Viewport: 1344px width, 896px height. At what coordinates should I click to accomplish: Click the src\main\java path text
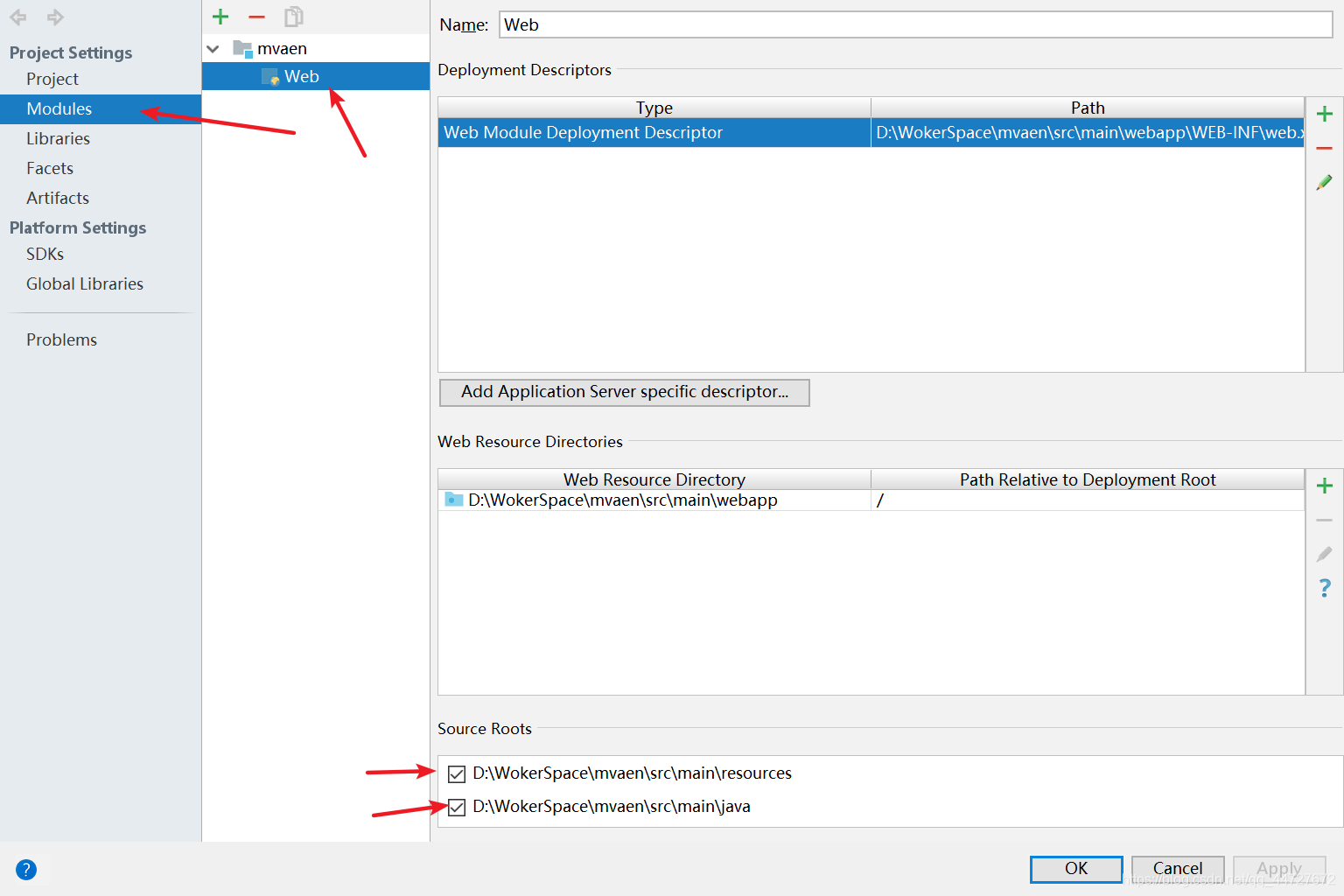tap(612, 807)
